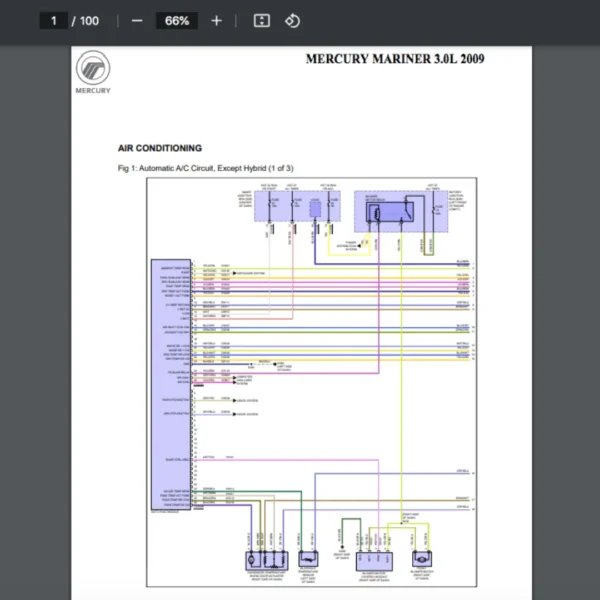Click the zoom in plus icon

click(x=216, y=20)
